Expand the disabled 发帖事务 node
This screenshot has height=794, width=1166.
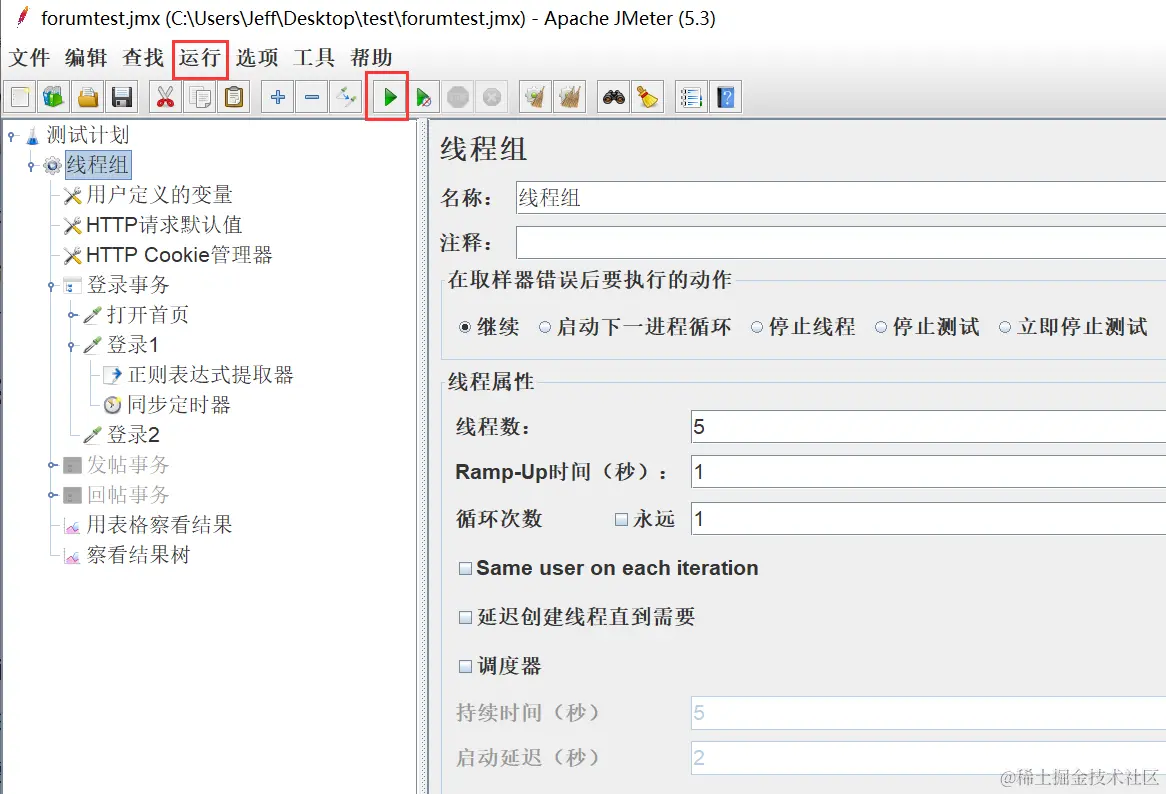(51, 465)
